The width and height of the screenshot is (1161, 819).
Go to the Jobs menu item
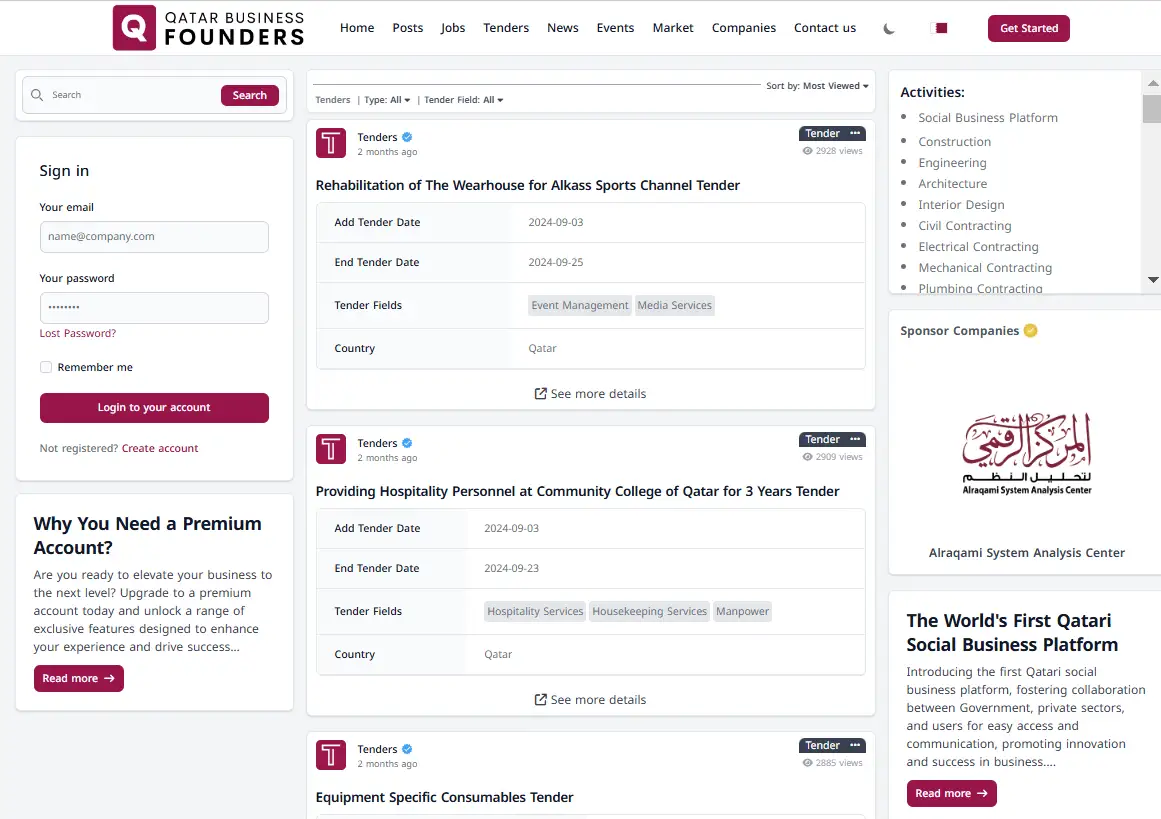453,28
